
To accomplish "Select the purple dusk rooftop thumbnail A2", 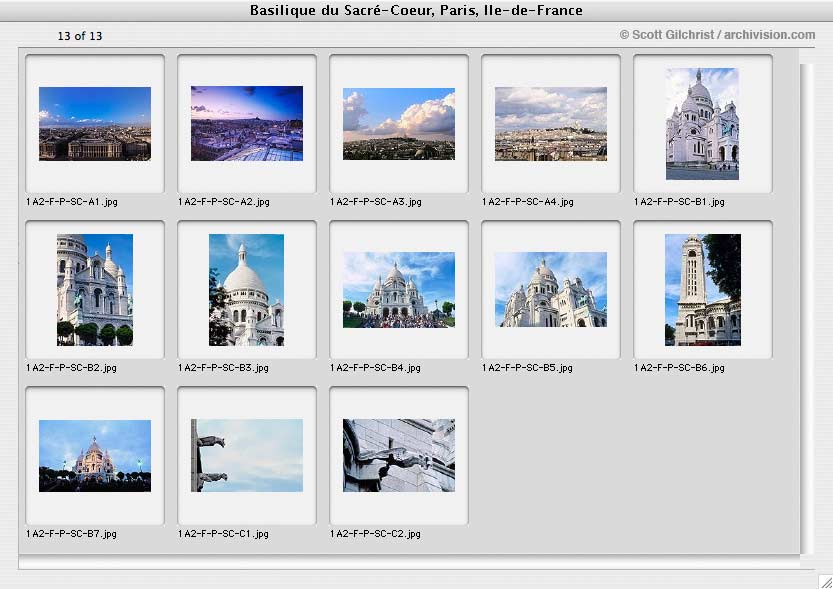I will 247,123.
